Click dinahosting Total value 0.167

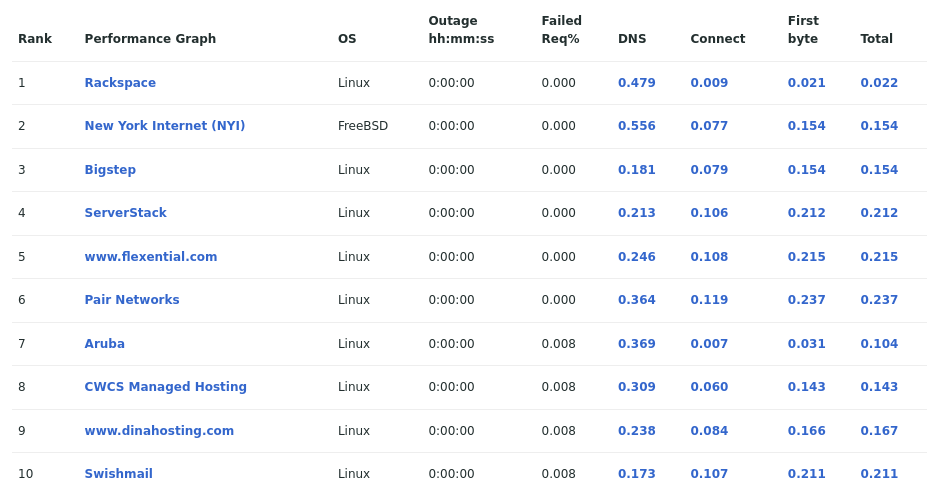[x=879, y=431]
